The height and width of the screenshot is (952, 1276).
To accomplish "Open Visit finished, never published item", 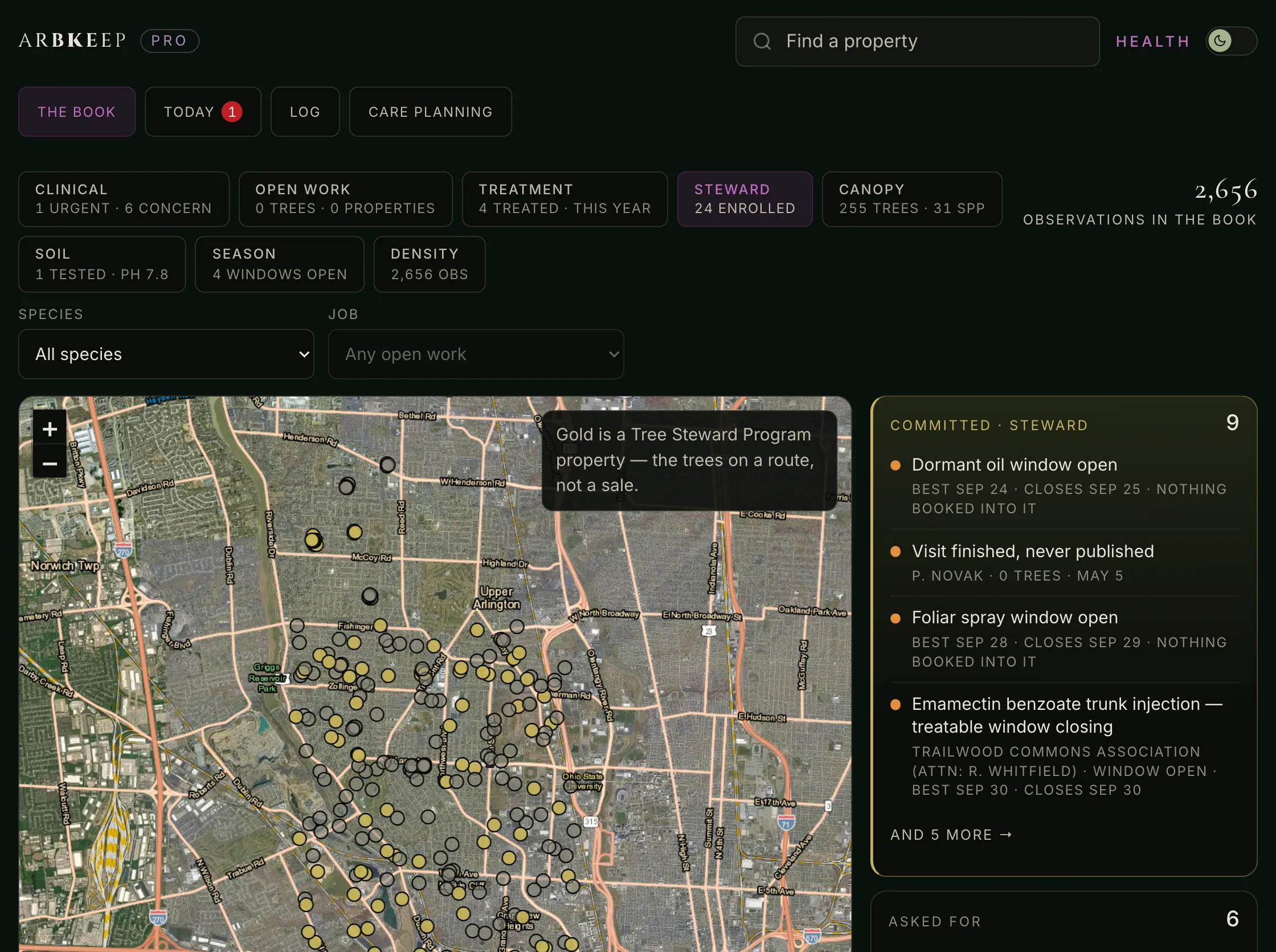I will pyautogui.click(x=1065, y=562).
